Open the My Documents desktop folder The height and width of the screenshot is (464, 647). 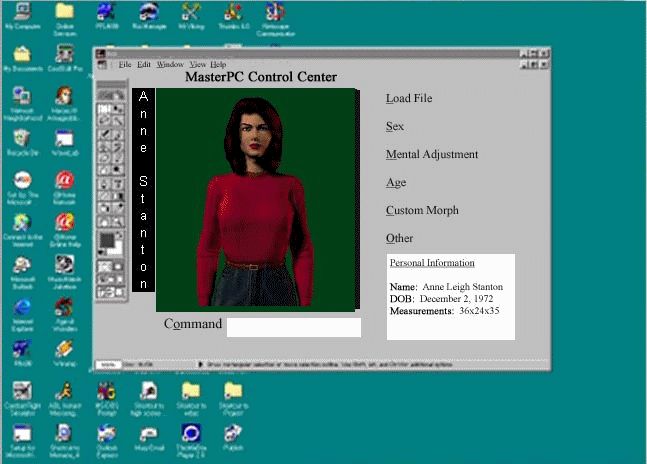click(x=20, y=57)
